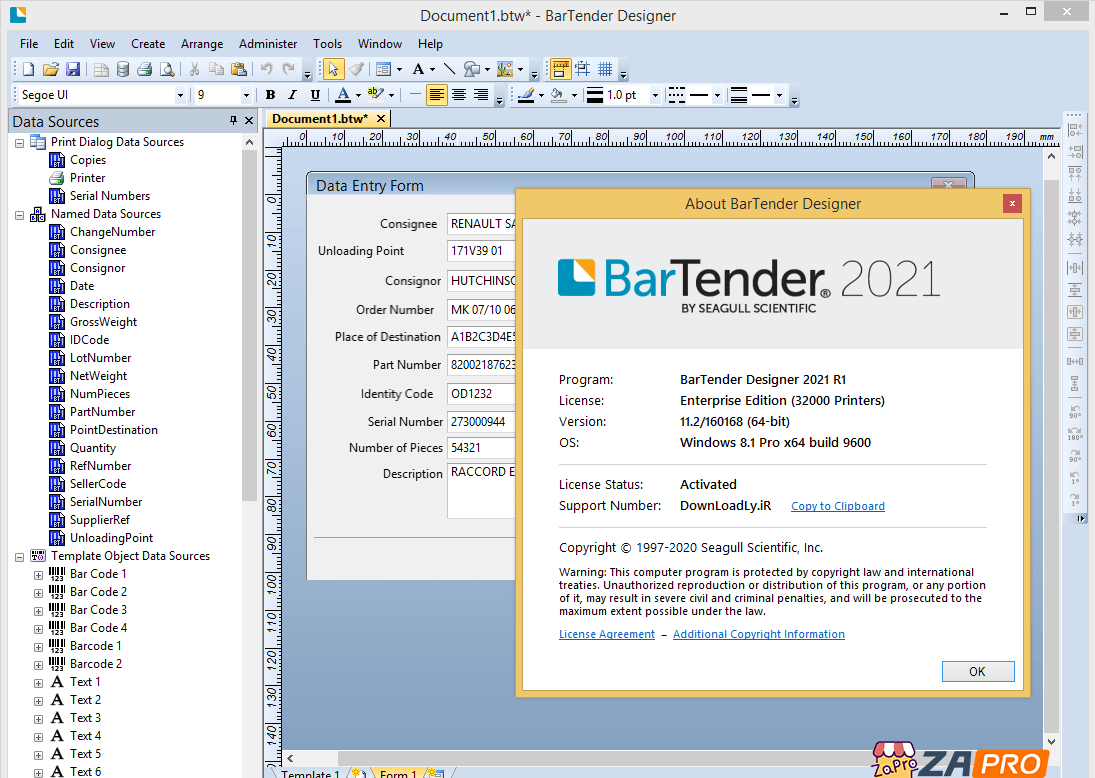This screenshot has width=1095, height=778.
Task: Click the Form 1 bottom tab
Action: [397, 773]
